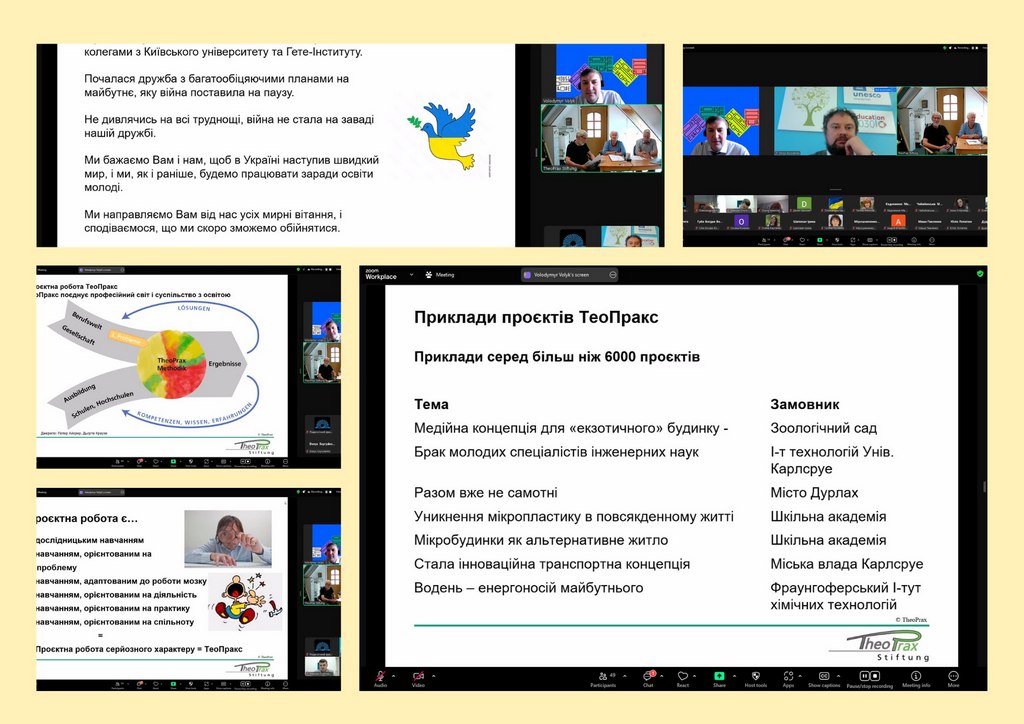Click the 'Тема' column header
Viewport: 1024px width, 724px height.
click(431, 404)
